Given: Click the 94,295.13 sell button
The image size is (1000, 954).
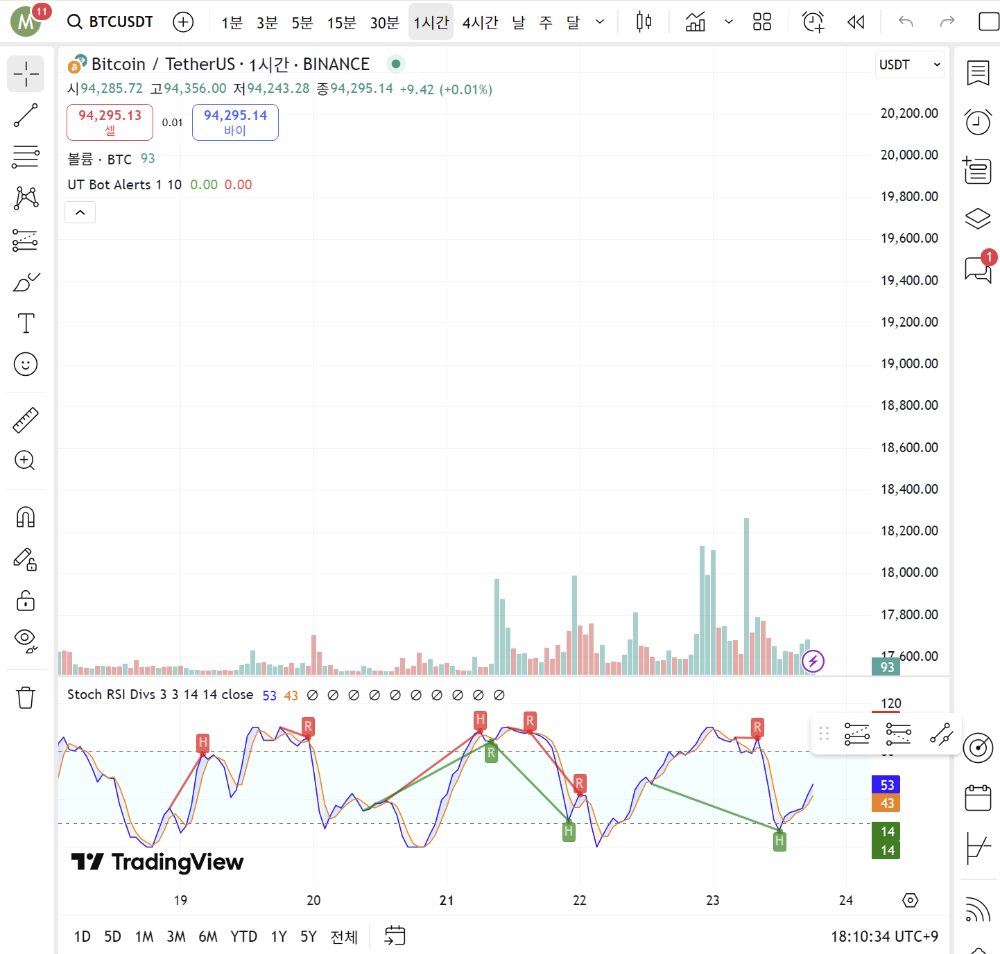Looking at the screenshot, I should click(110, 122).
